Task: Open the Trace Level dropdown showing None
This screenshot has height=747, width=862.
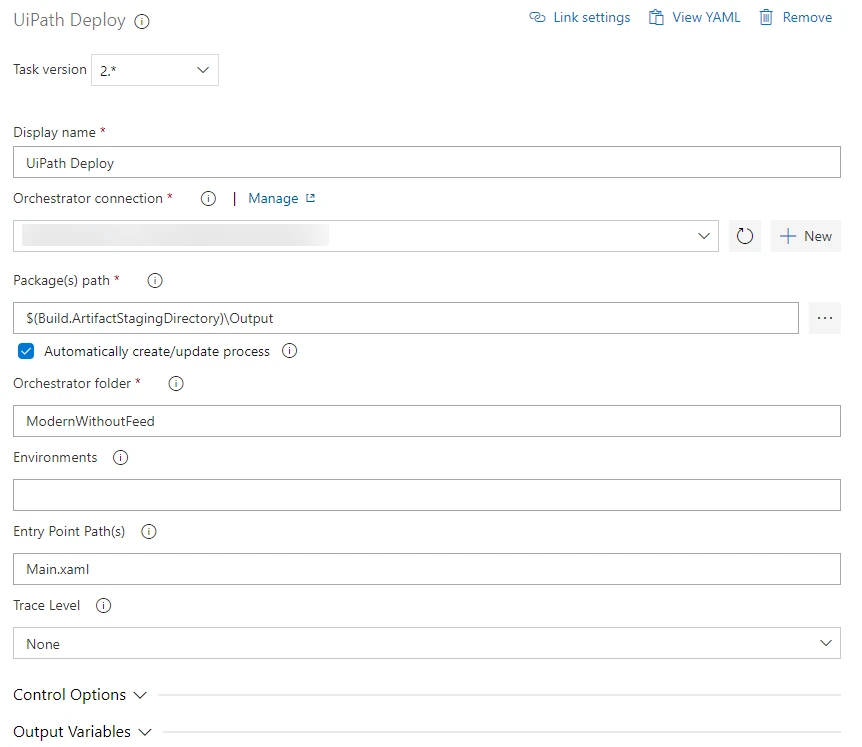Action: pos(427,643)
